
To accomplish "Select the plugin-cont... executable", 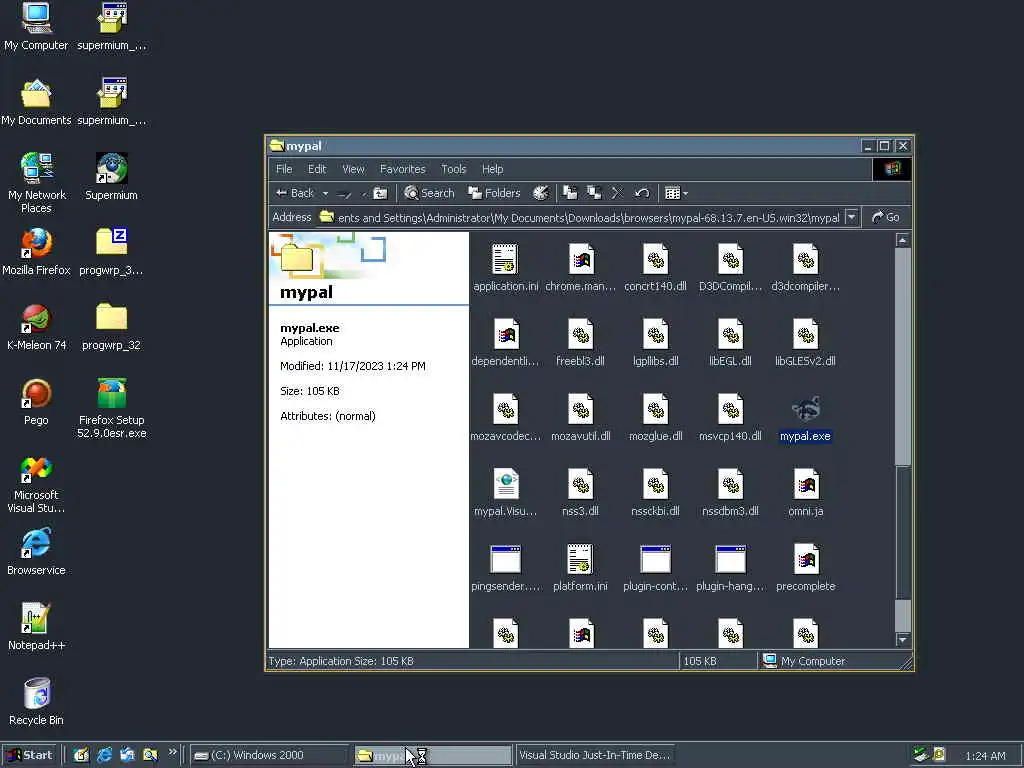I will pos(655,568).
